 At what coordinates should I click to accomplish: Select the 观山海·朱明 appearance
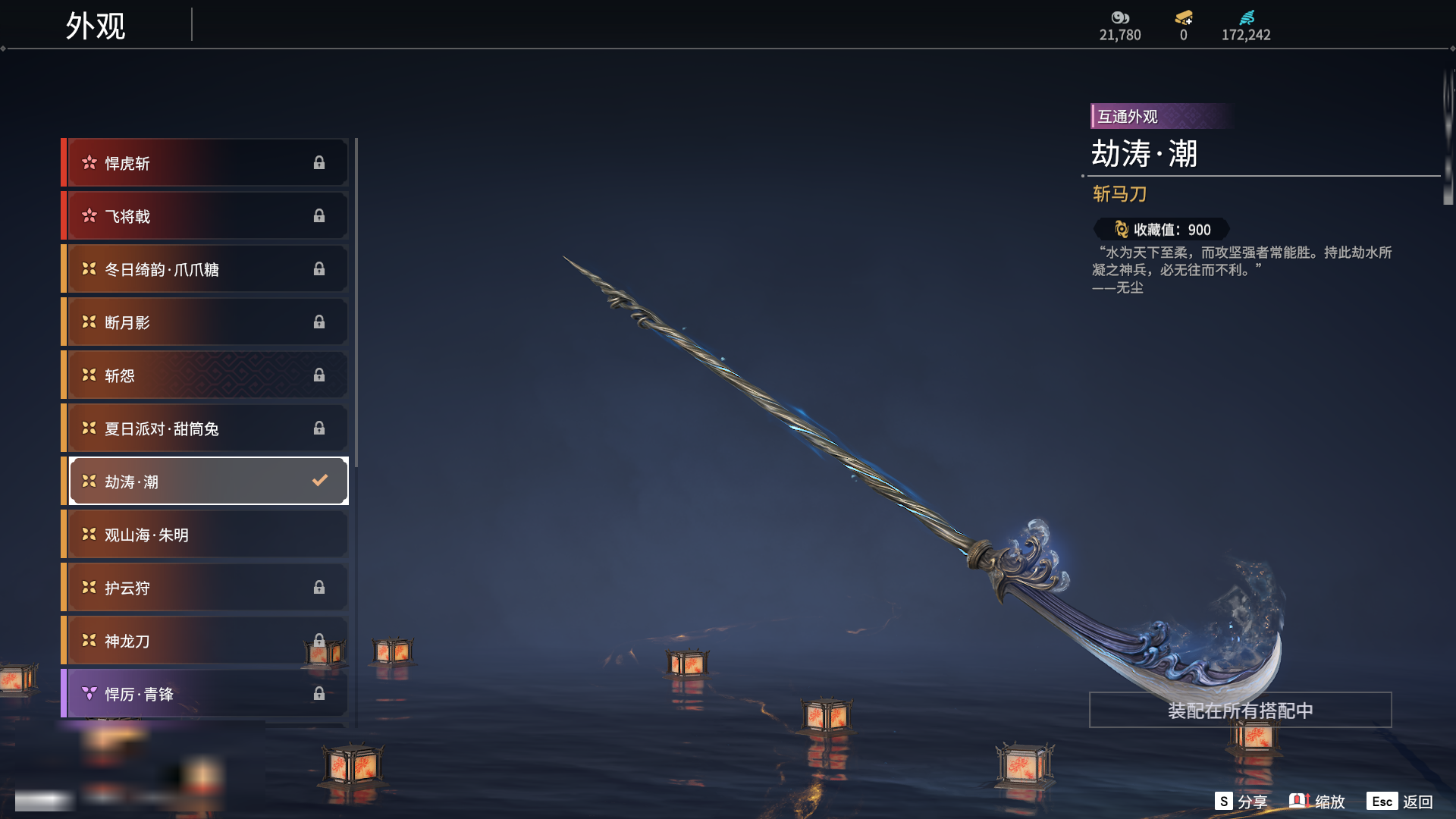pyautogui.click(x=205, y=535)
